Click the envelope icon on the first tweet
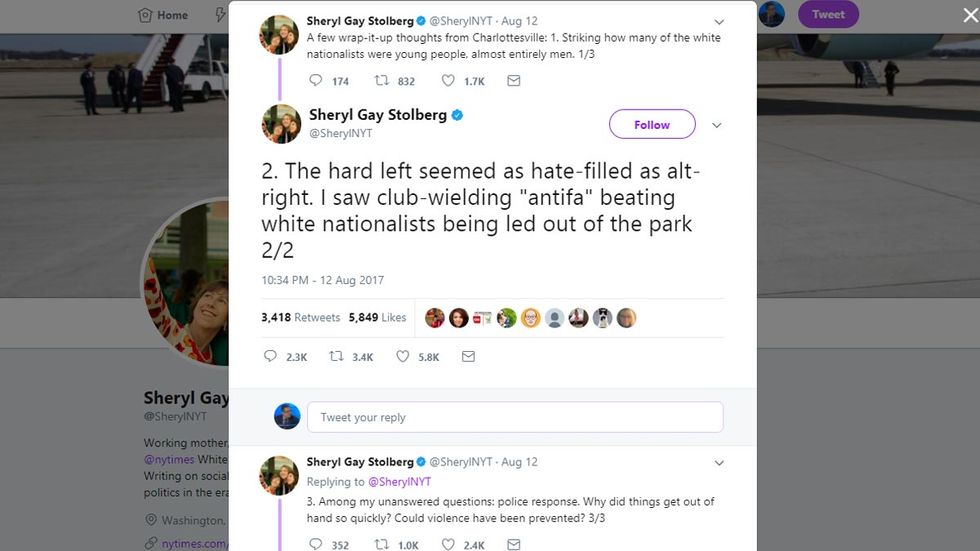 click(x=513, y=81)
